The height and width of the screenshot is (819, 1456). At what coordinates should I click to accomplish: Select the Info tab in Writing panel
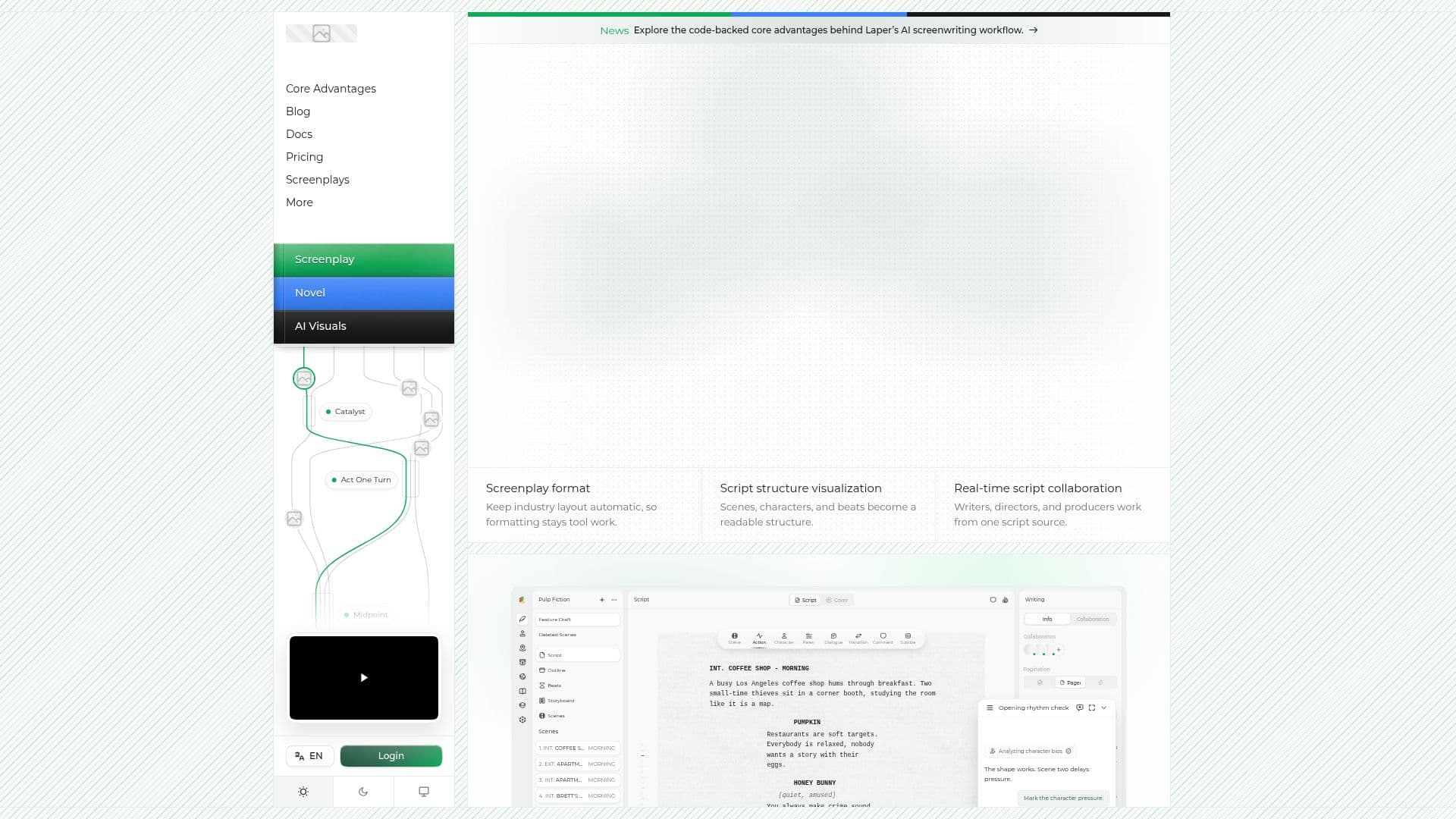(1047, 620)
